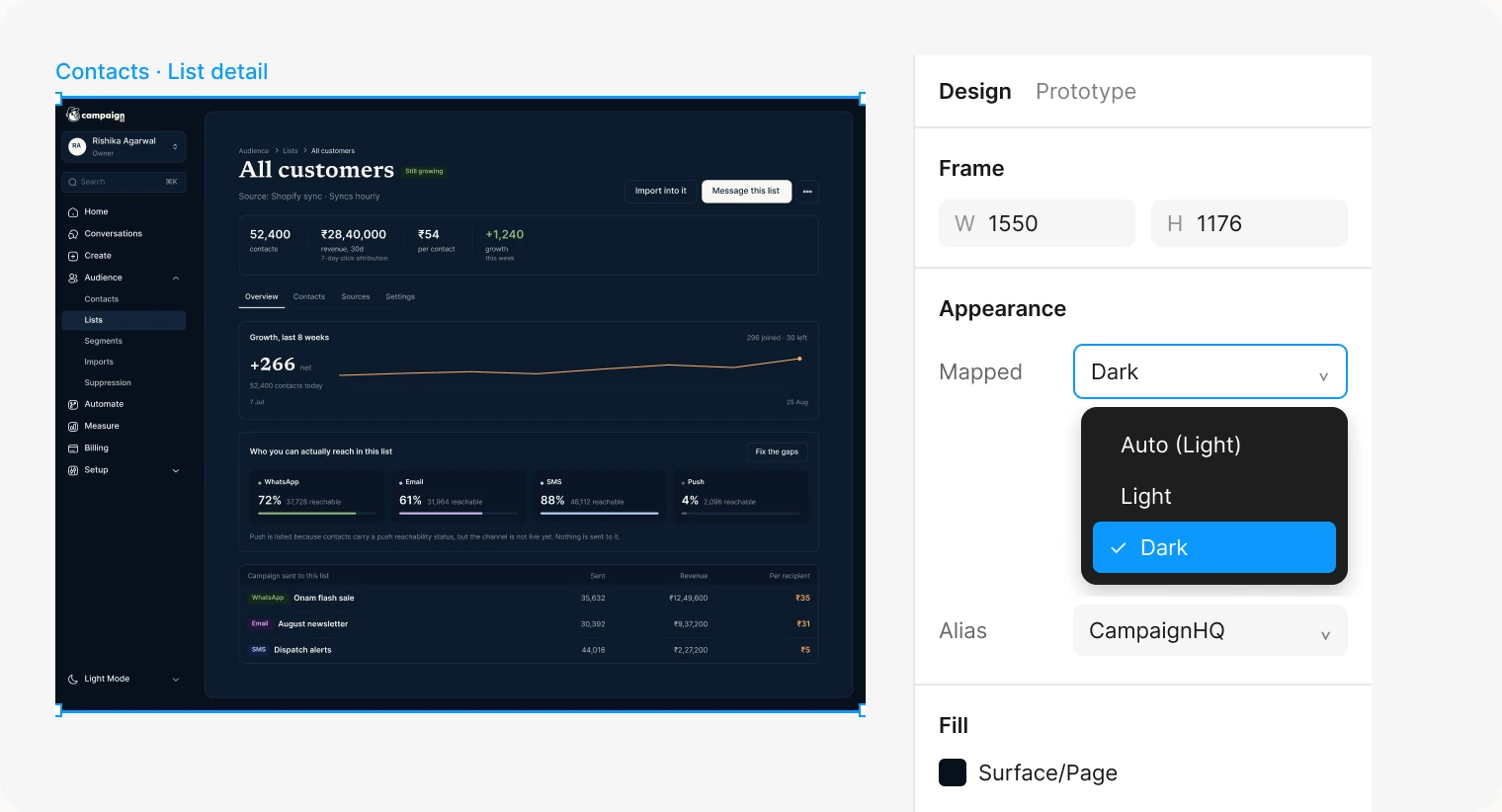The image size is (1502, 812).
Task: Switch to the Design tab
Action: (975, 91)
